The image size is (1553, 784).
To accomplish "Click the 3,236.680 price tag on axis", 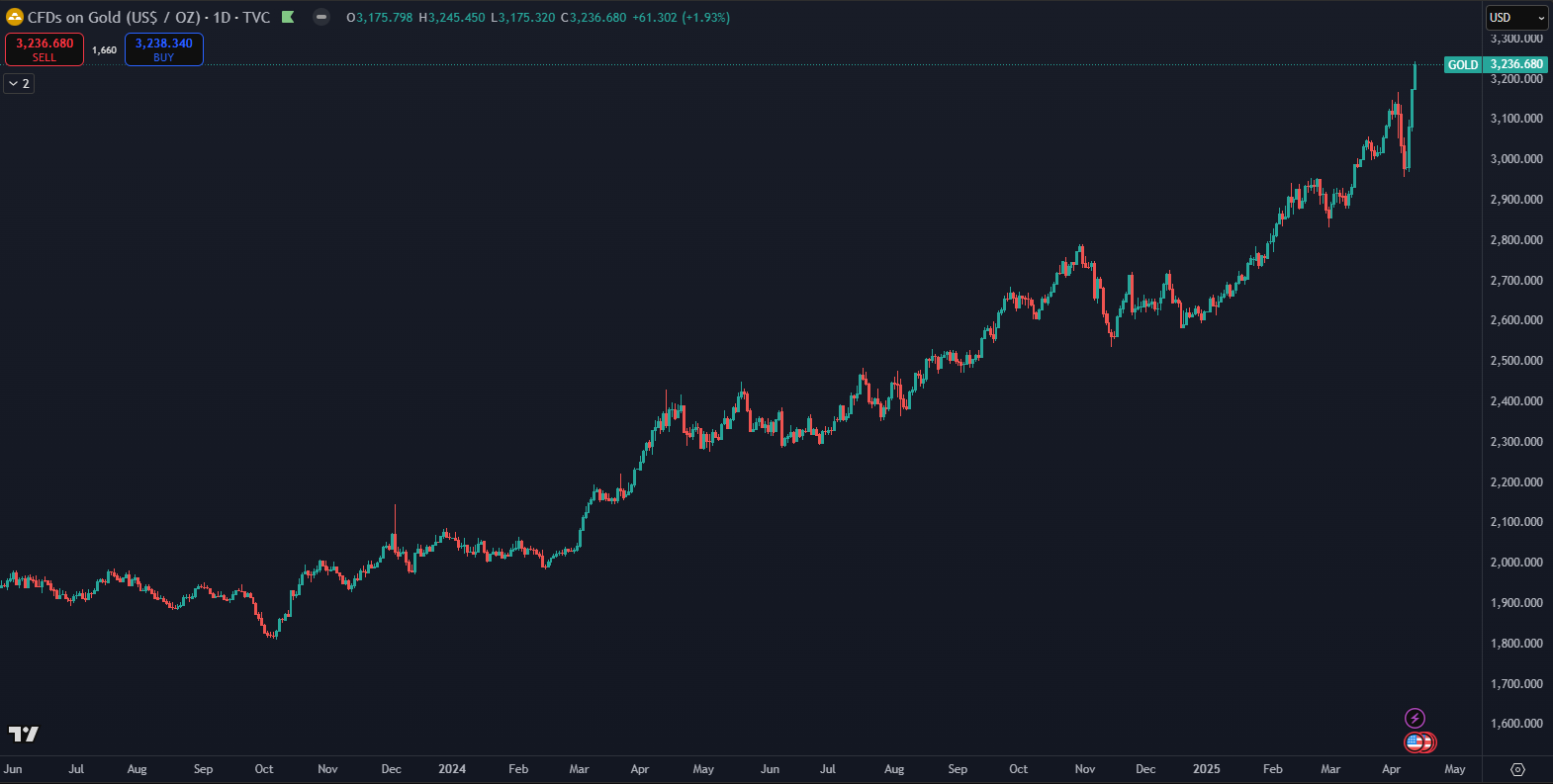I will (1515, 65).
